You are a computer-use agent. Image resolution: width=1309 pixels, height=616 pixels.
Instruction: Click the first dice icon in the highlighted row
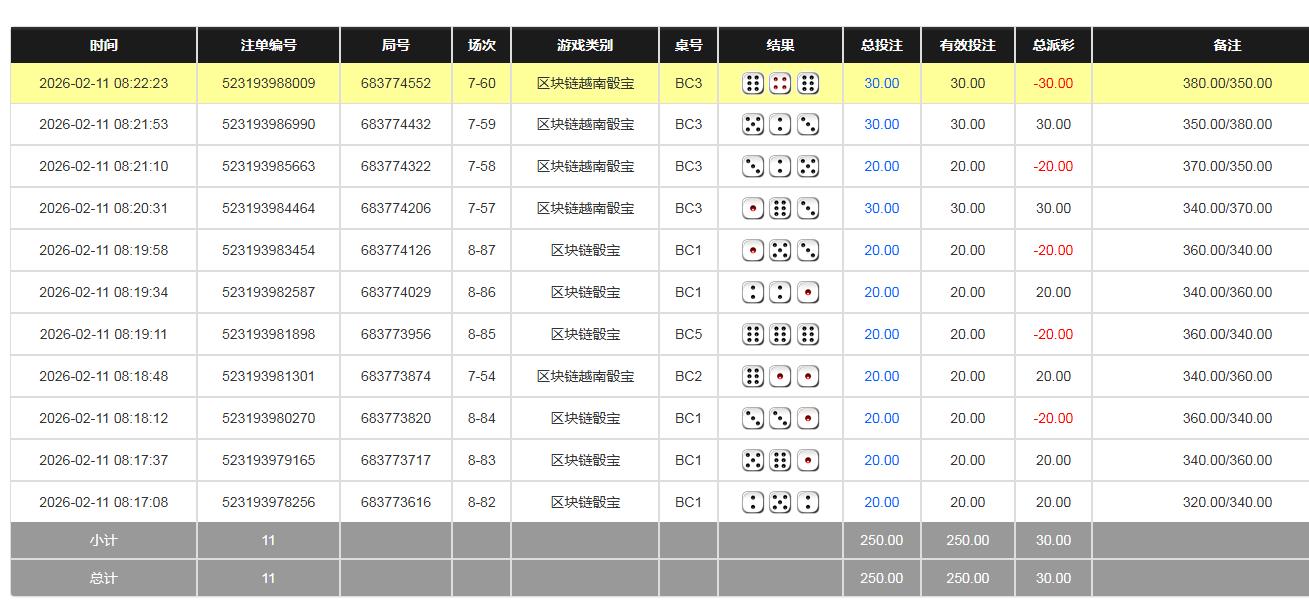pyautogui.click(x=753, y=83)
